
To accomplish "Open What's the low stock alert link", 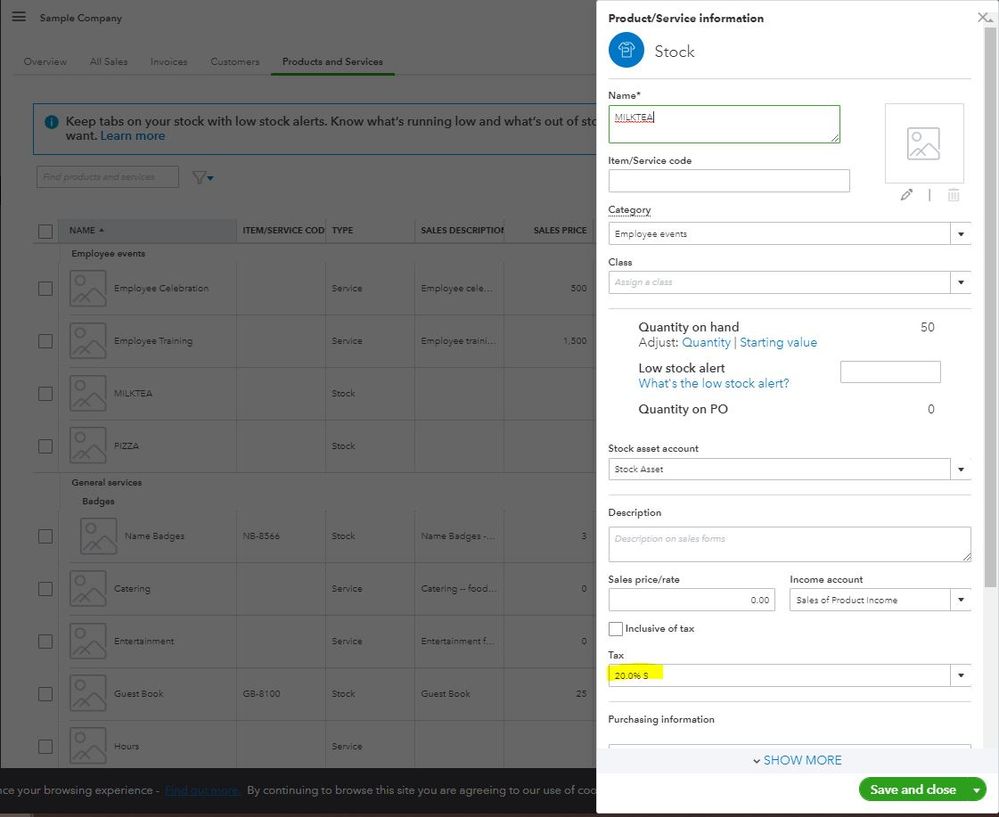I will (x=714, y=383).
